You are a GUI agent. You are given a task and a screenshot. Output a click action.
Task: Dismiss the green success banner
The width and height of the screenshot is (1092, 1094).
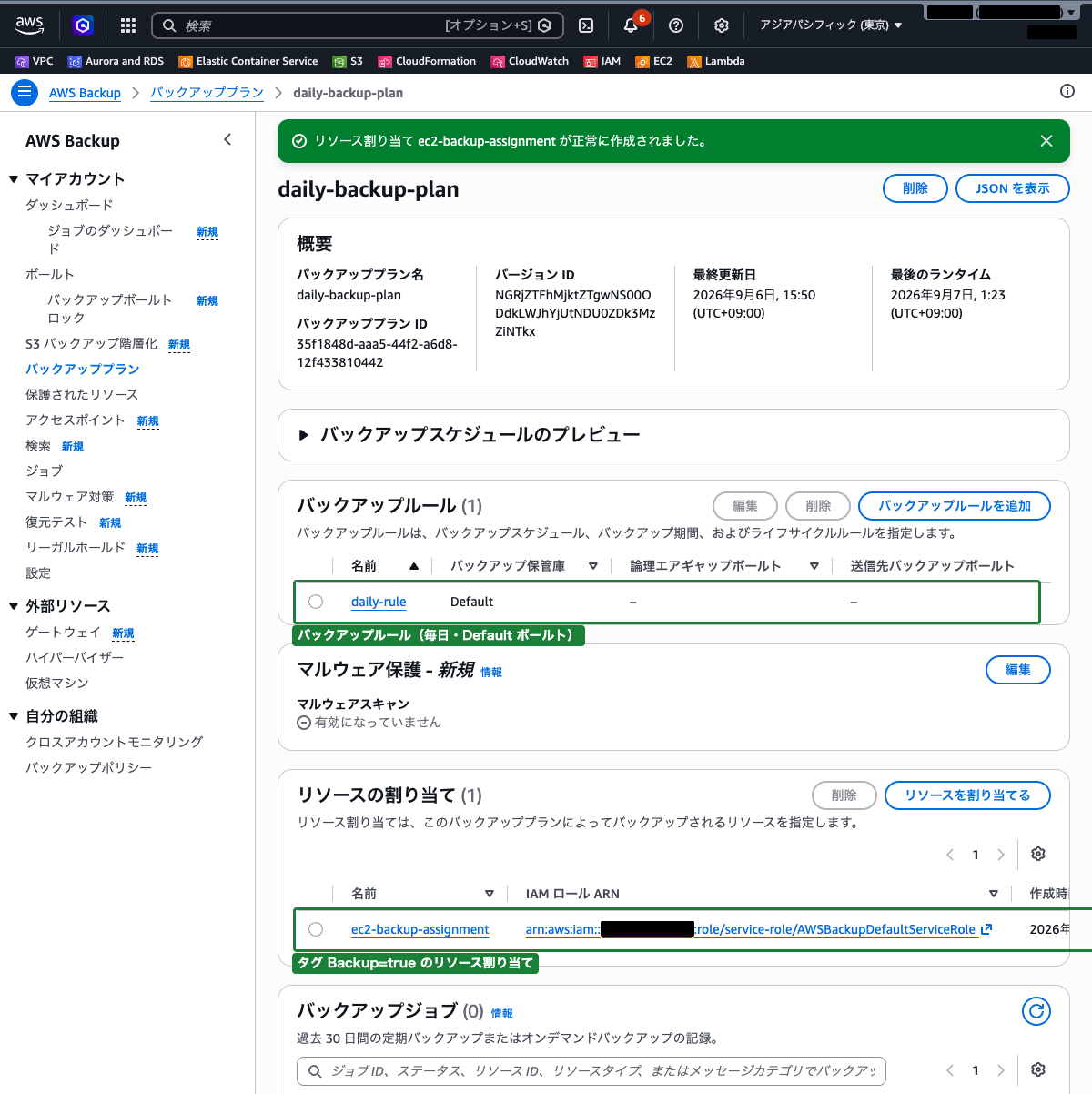point(1046,141)
